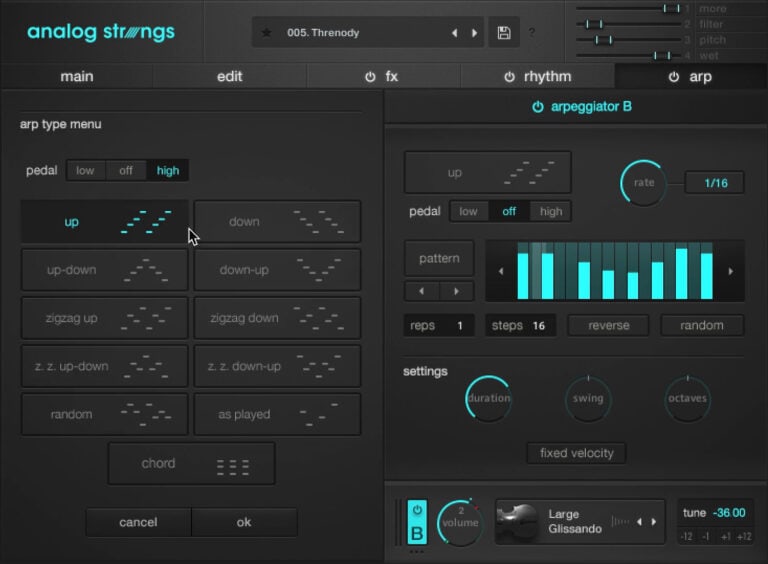Raise tune by 1 semitone
This screenshot has width=768, height=564.
[x=725, y=537]
